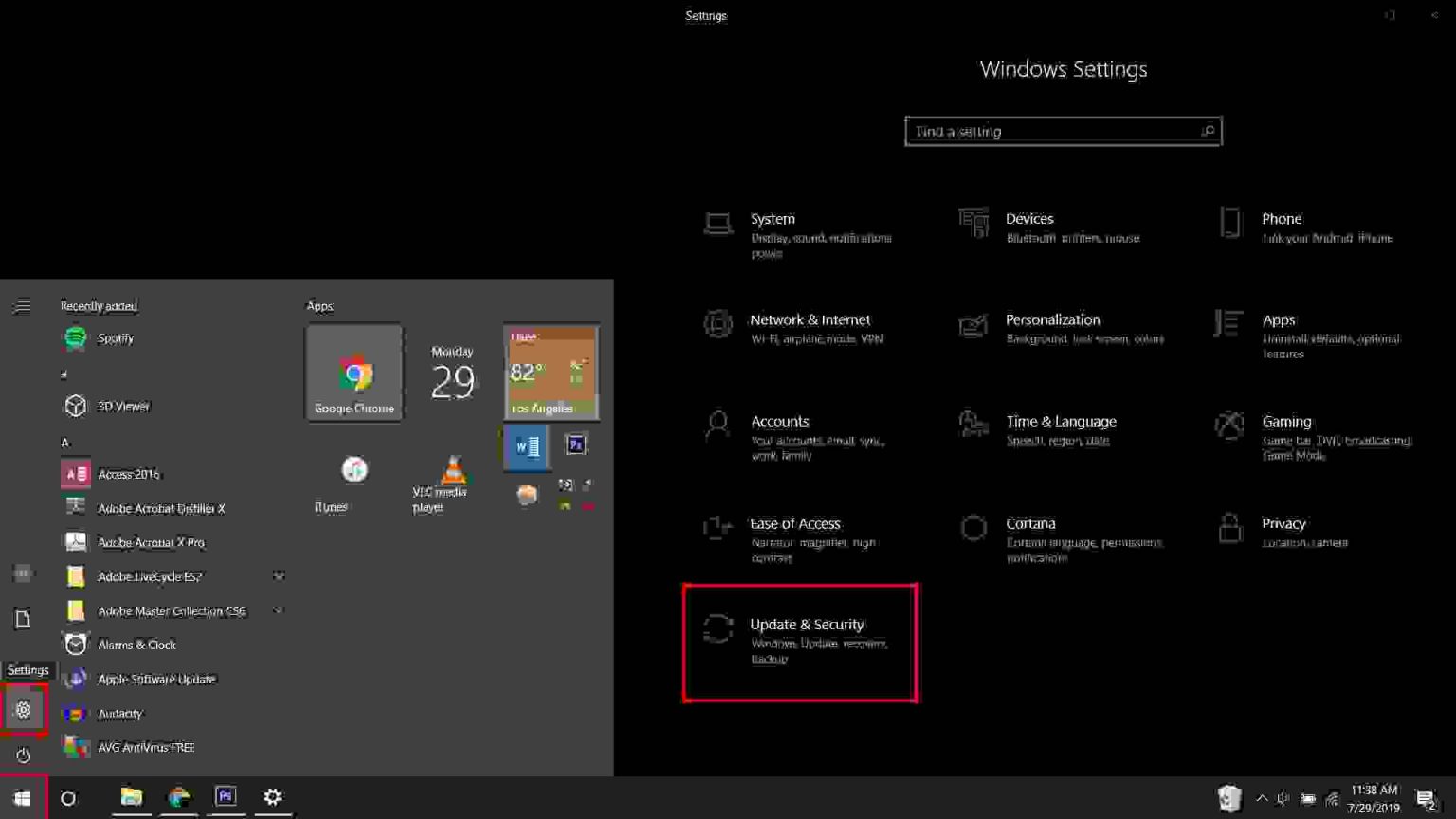Click the volume icon in system tray
Screen dimensions: 1456x819
click(1283, 798)
